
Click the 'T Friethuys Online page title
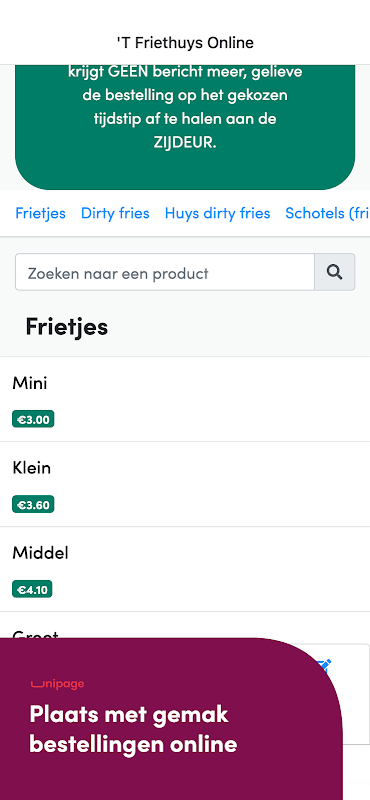[x=185, y=43]
